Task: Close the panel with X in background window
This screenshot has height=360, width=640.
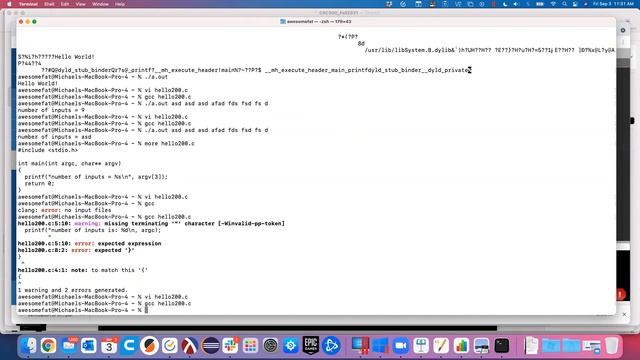Action: pyautogui.click(x=624, y=314)
